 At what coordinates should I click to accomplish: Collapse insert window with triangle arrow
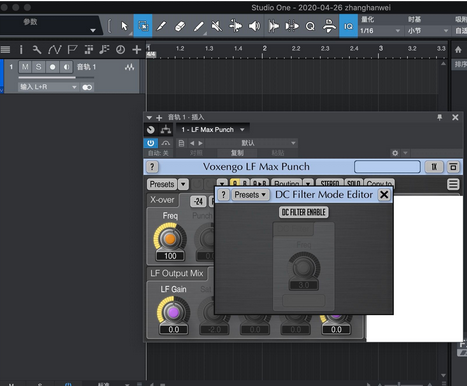pos(149,117)
